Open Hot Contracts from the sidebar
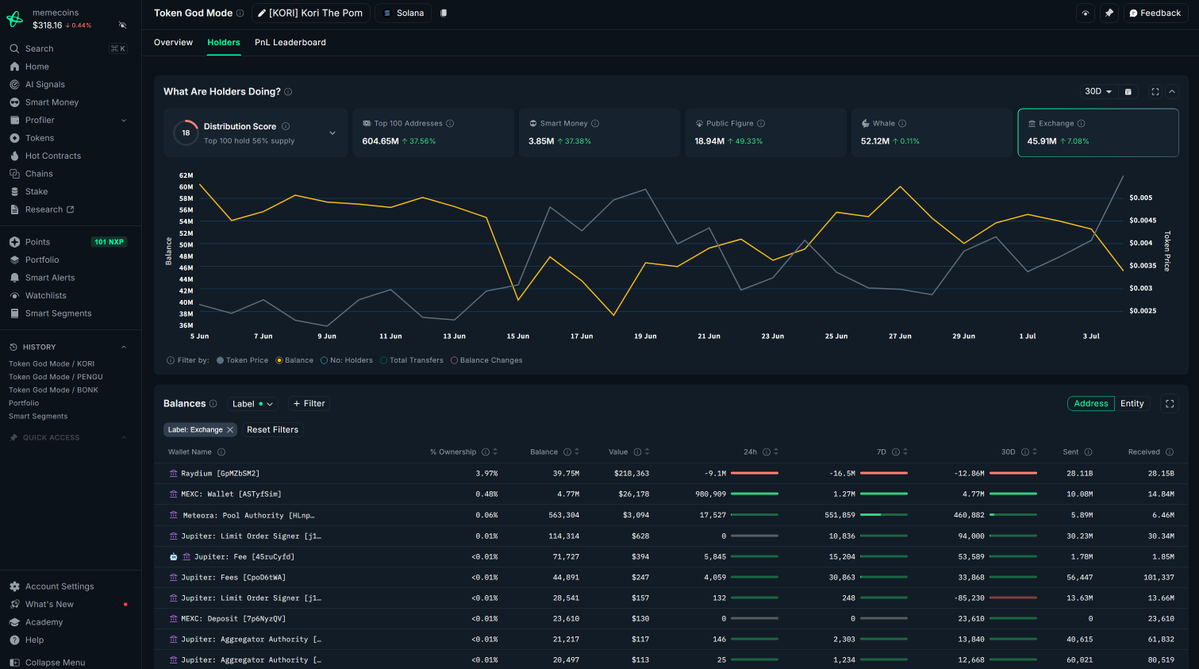1199x669 pixels. [53, 156]
